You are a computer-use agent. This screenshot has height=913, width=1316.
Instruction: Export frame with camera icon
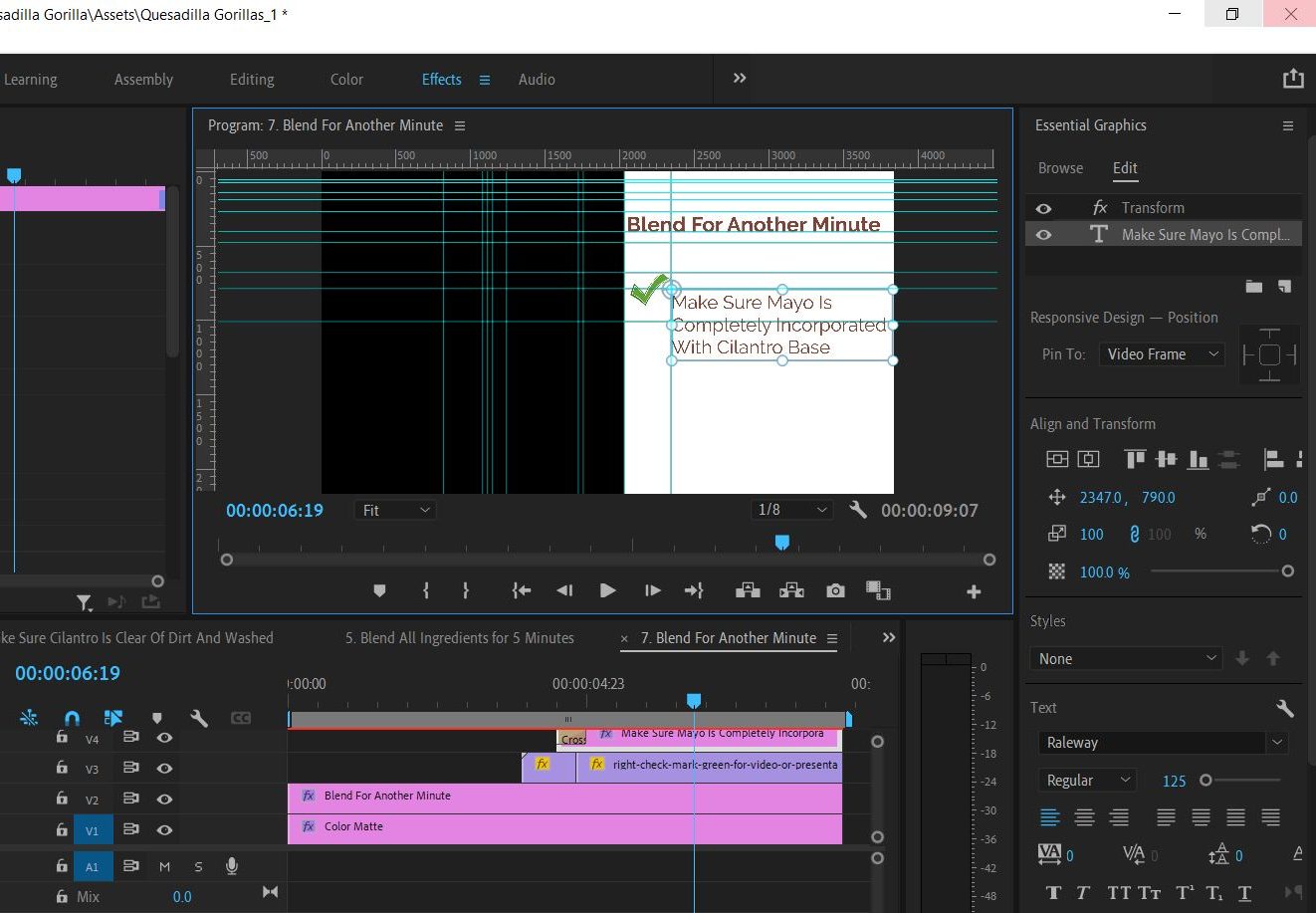(x=835, y=590)
